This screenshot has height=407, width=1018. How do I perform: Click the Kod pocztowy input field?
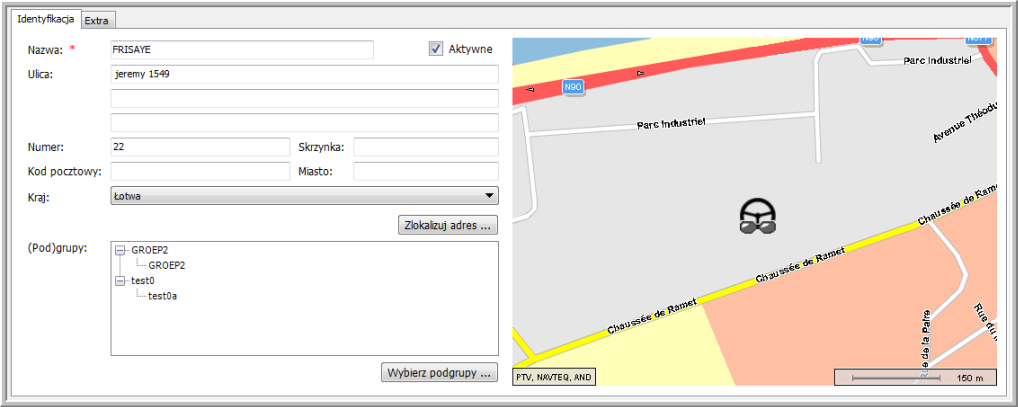click(x=199, y=171)
